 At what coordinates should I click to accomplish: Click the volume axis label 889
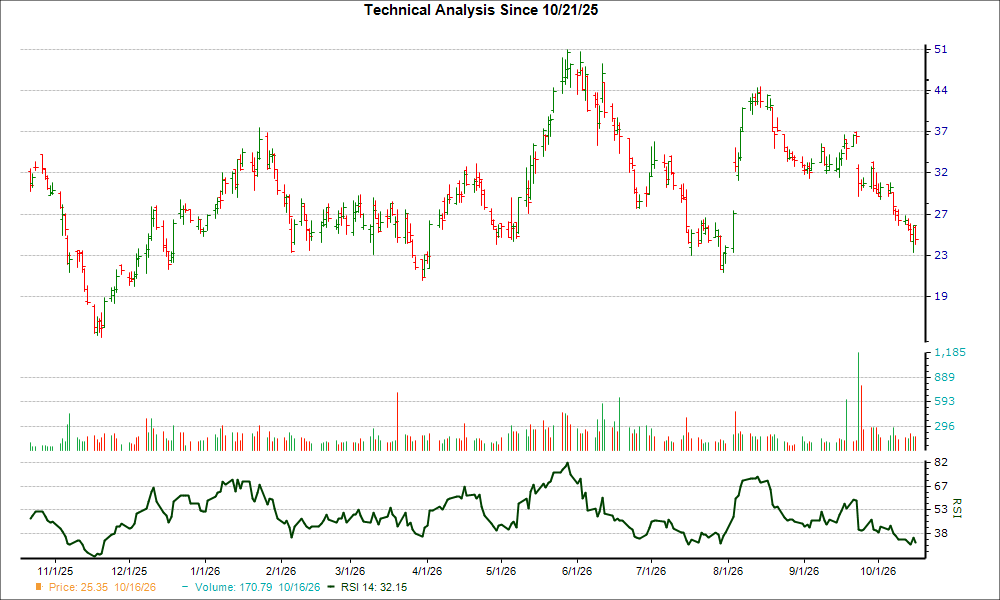(945, 377)
